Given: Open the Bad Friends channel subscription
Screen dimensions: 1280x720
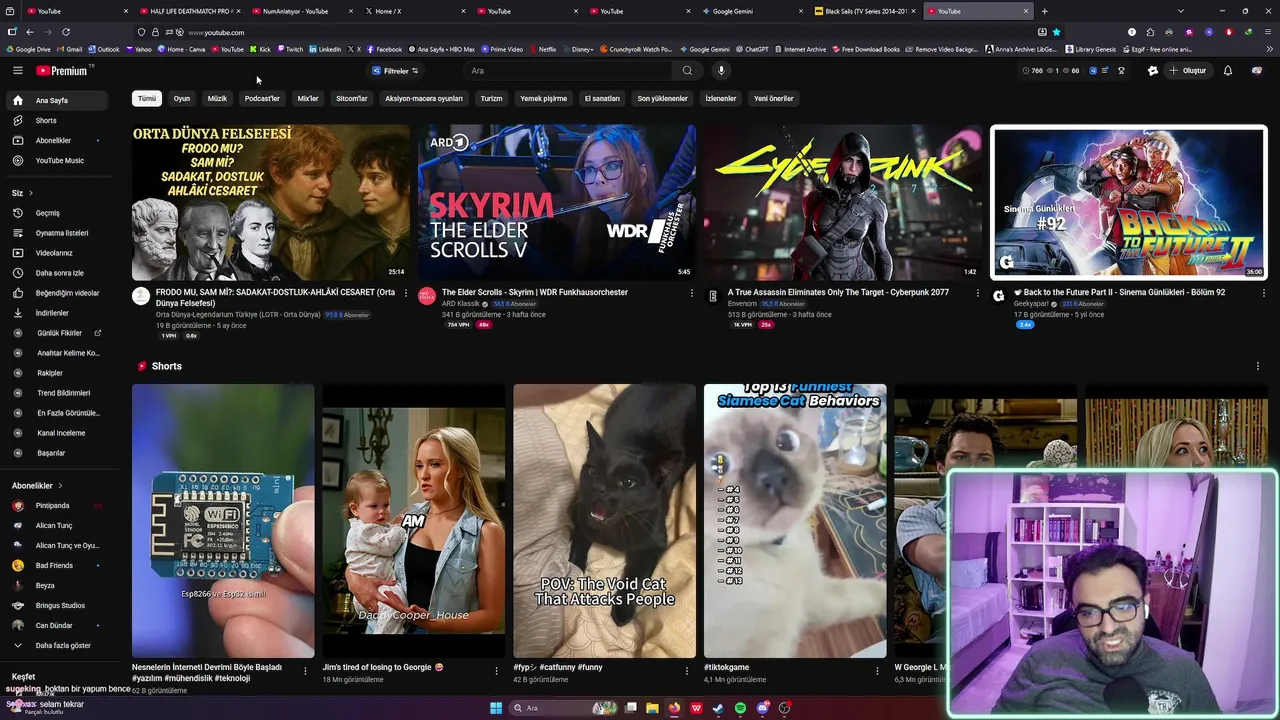Looking at the screenshot, I should coord(56,565).
